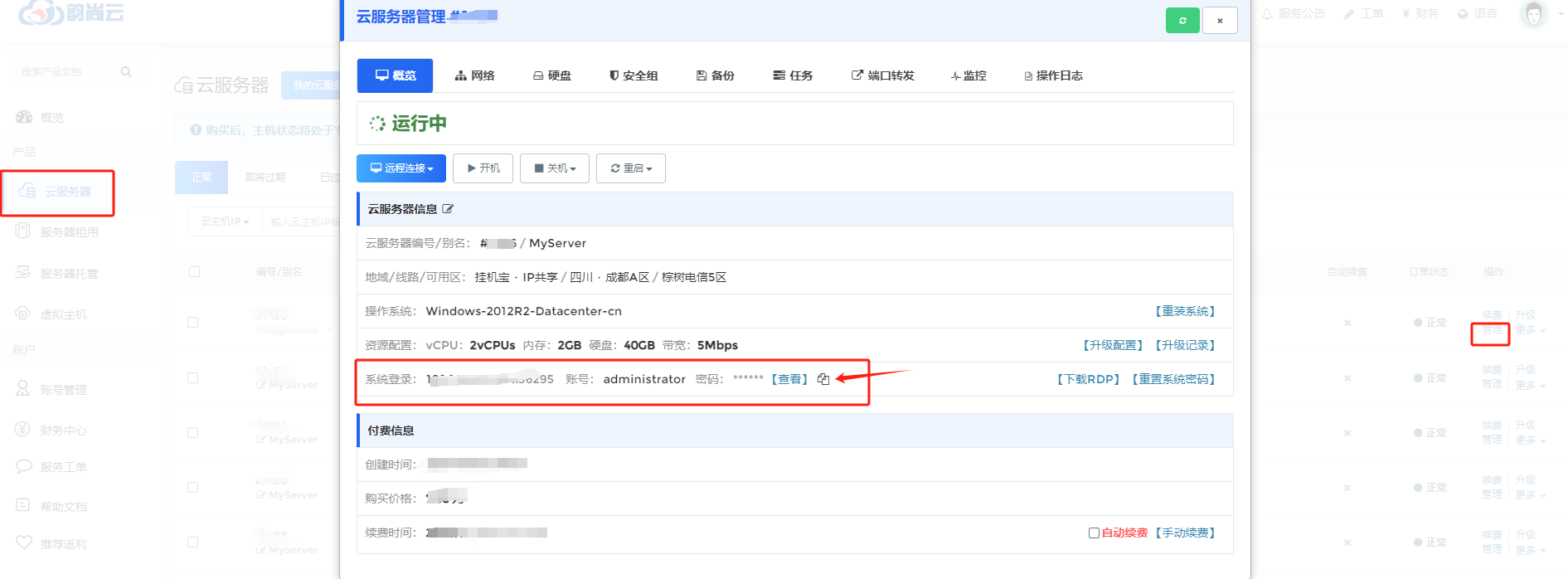This screenshot has width=1568, height=579.
Task: Click the green refresh icon in dialog header
Action: tap(1182, 21)
